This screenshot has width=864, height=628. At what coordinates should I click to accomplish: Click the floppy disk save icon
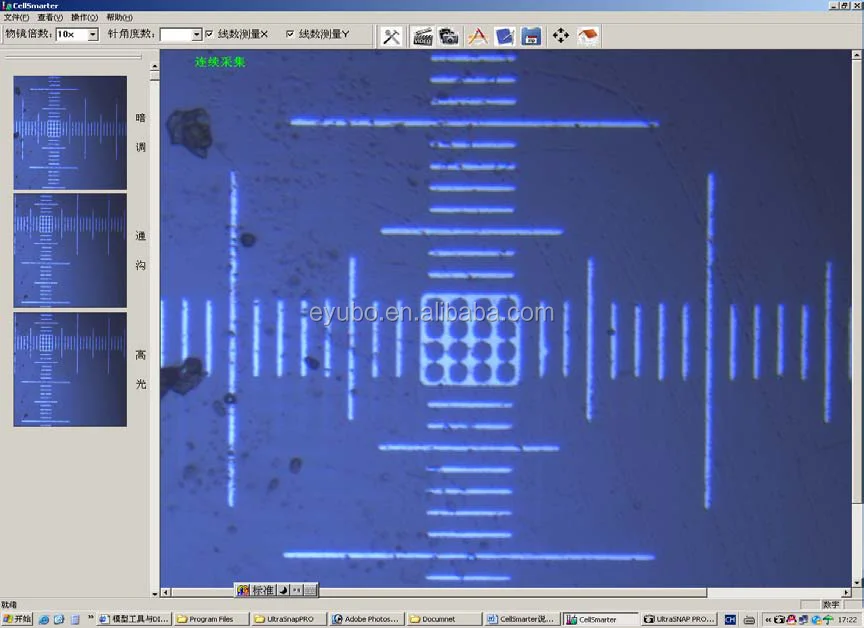coord(532,36)
